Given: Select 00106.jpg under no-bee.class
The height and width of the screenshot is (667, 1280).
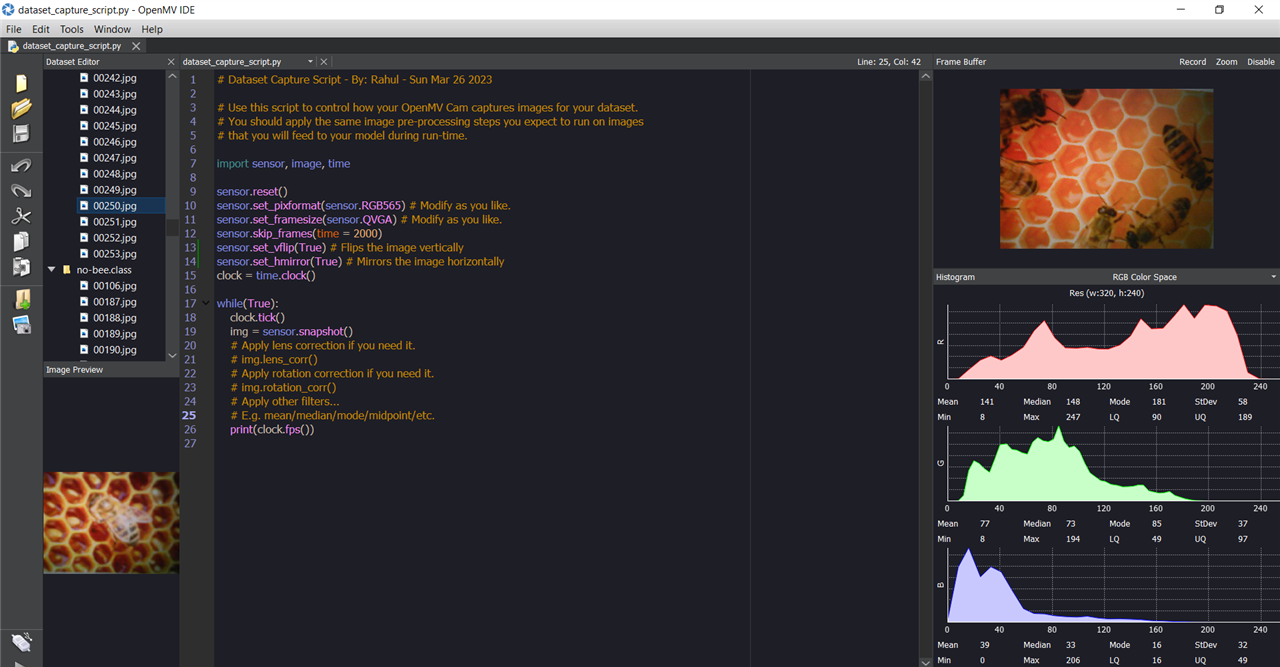Looking at the screenshot, I should click(x=114, y=286).
